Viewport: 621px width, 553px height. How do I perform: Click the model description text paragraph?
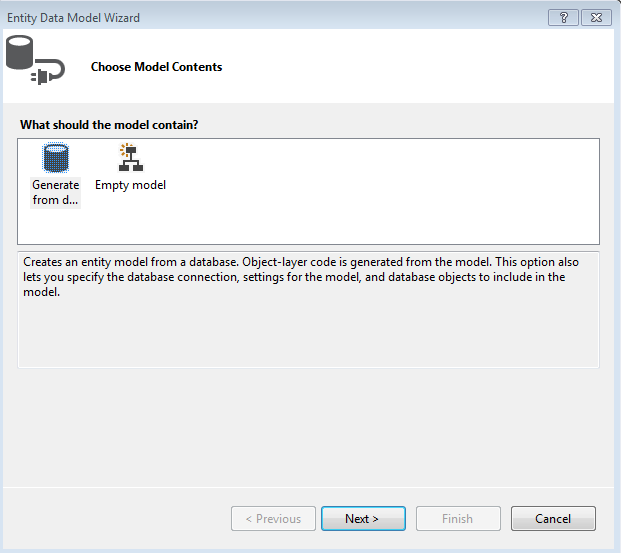click(x=300, y=277)
